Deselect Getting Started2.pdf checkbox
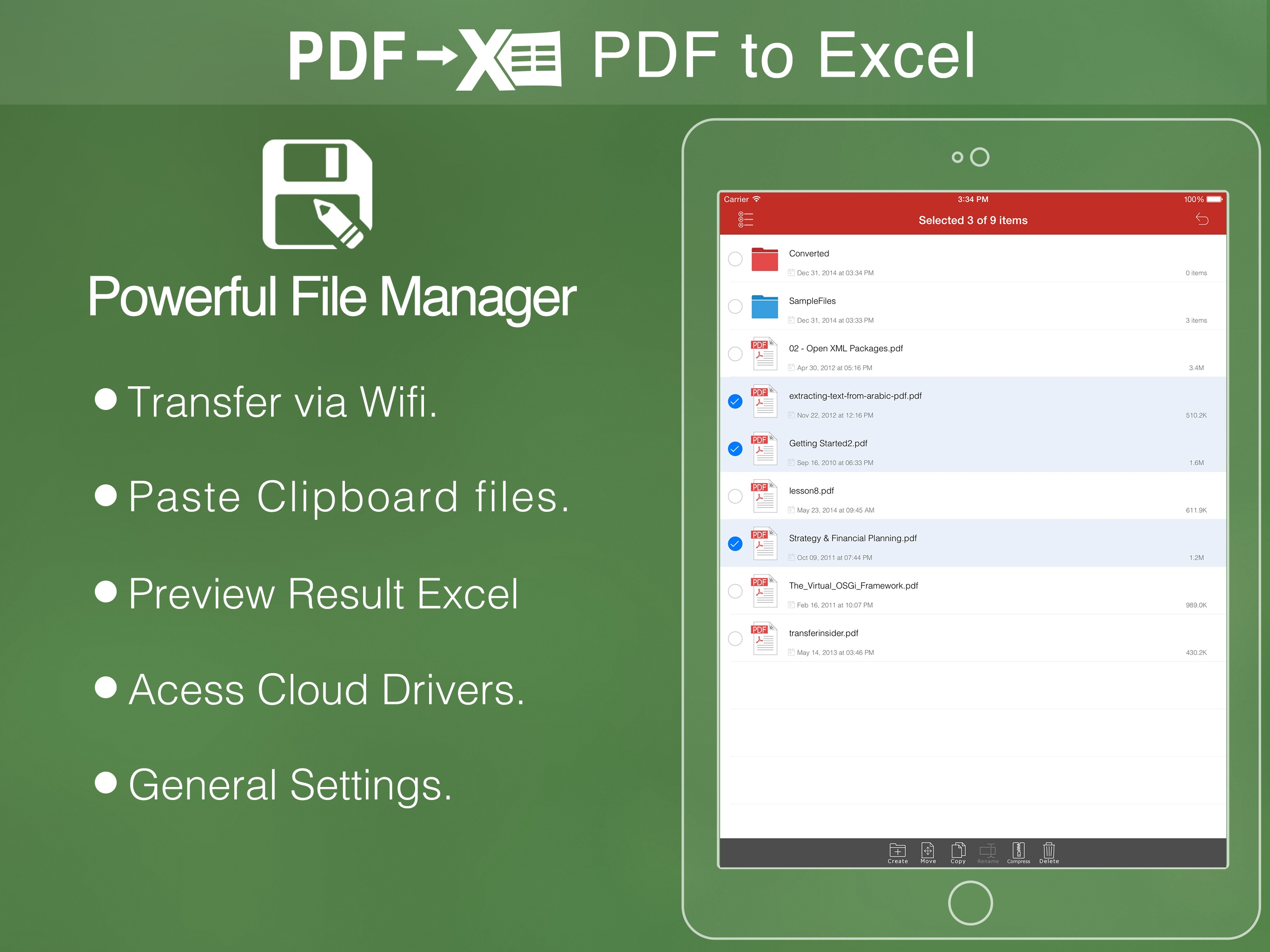This screenshot has height=952, width=1270. coord(735,449)
